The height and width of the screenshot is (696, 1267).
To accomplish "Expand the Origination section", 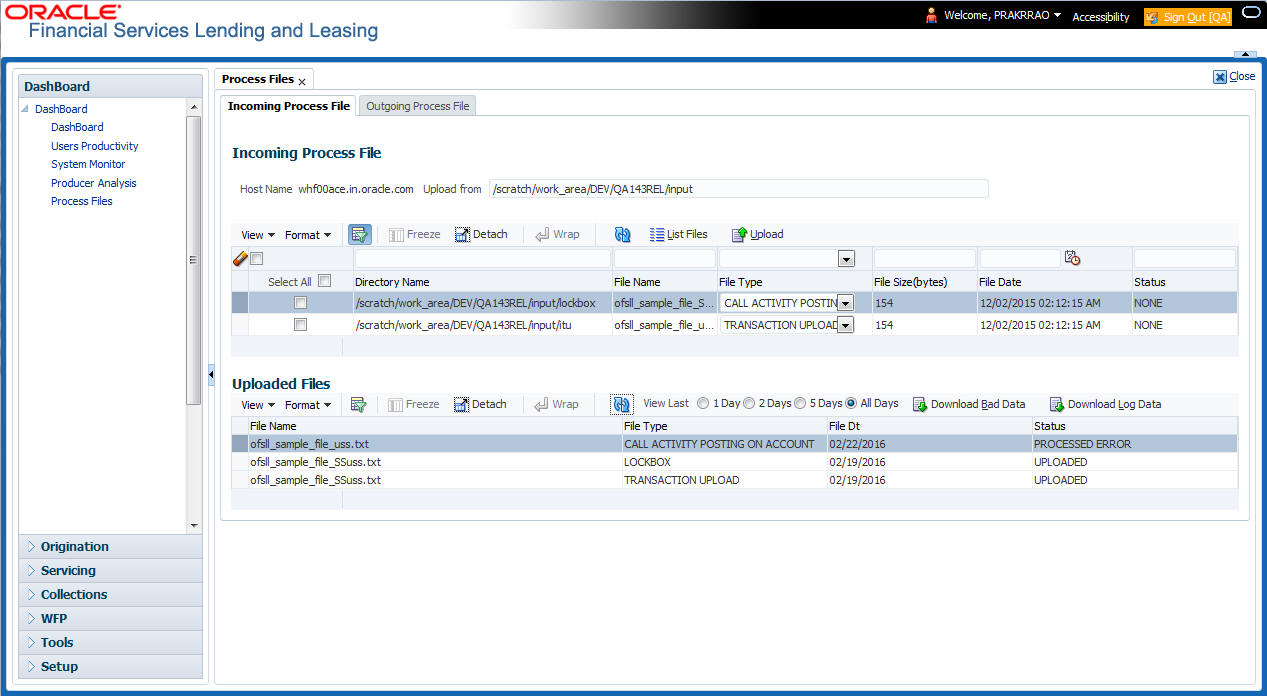I will click(x=110, y=546).
